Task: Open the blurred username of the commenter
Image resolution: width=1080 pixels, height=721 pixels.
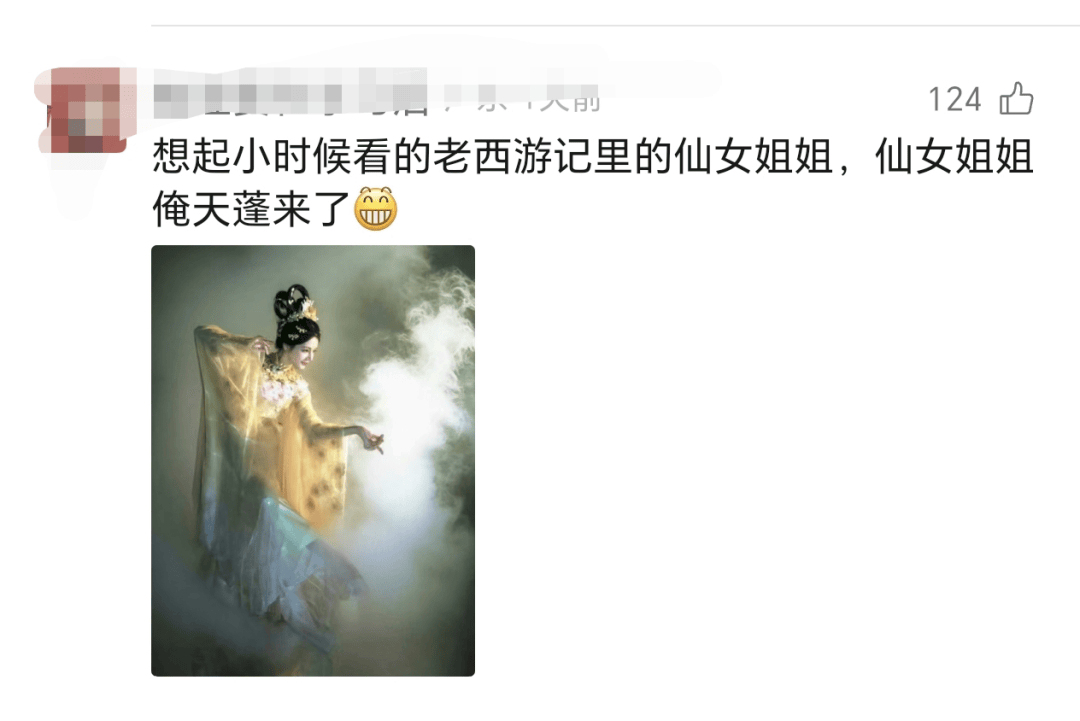Action: (289, 100)
